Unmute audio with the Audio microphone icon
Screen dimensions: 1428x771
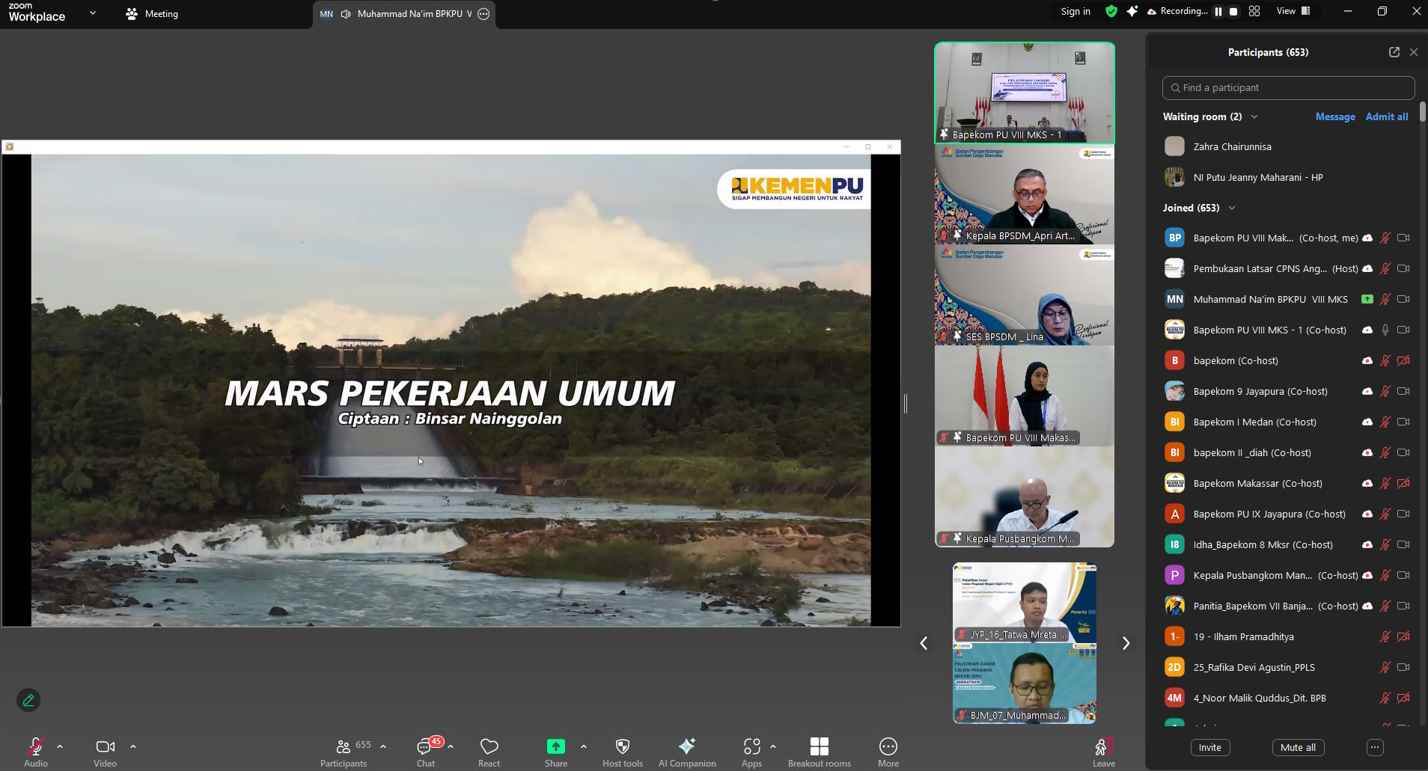pyautogui.click(x=35, y=747)
